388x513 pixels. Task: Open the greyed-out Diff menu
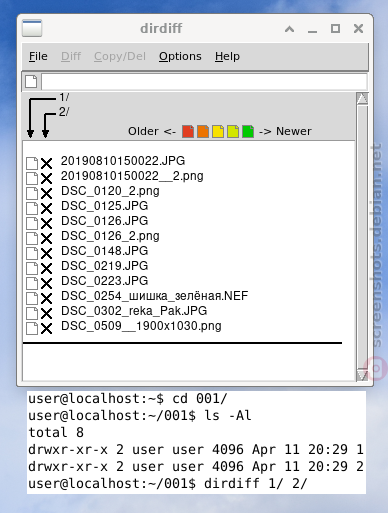click(x=71, y=56)
